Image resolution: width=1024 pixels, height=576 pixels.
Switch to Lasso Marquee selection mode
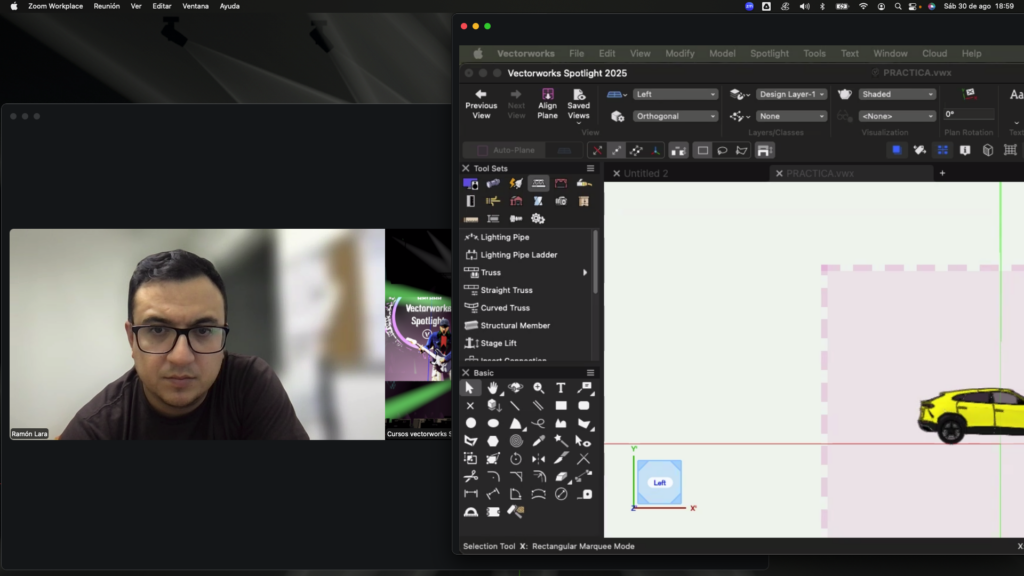point(722,151)
